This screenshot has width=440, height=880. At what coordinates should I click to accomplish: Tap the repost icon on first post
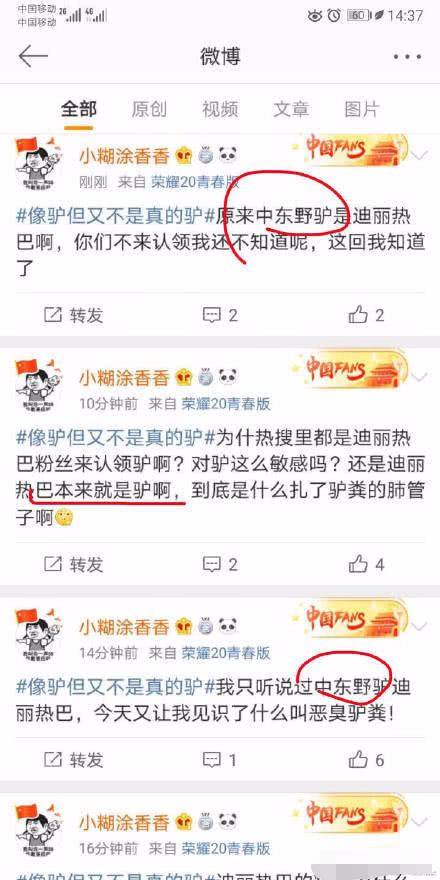point(53,315)
